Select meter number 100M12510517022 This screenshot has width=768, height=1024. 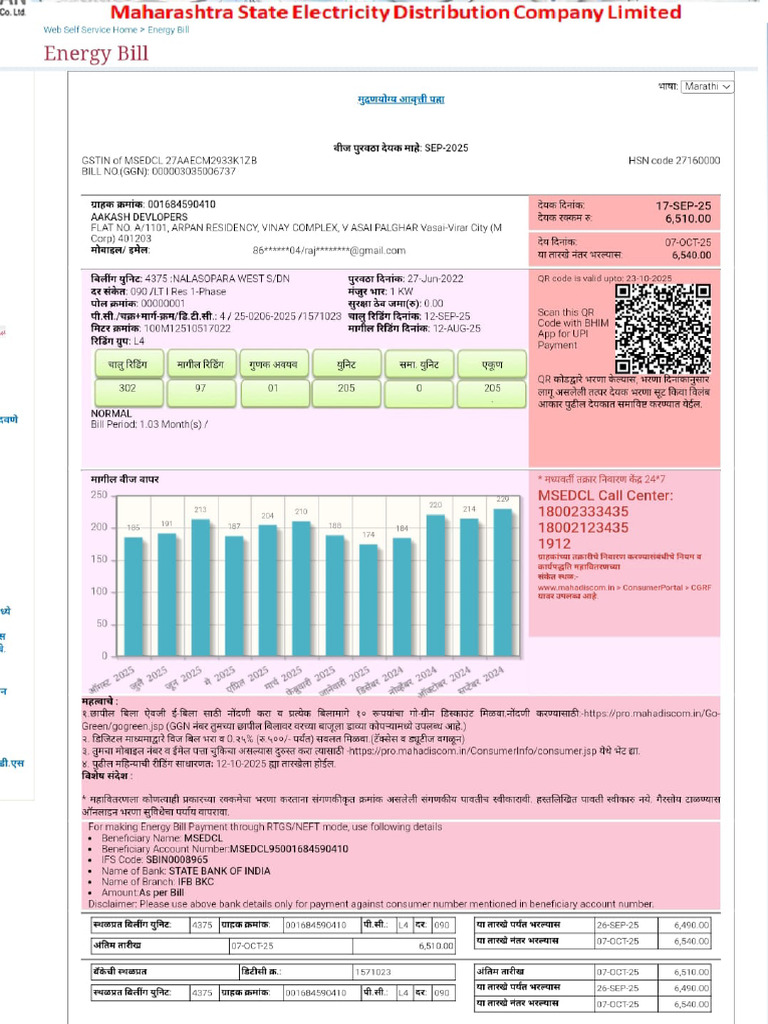point(187,328)
